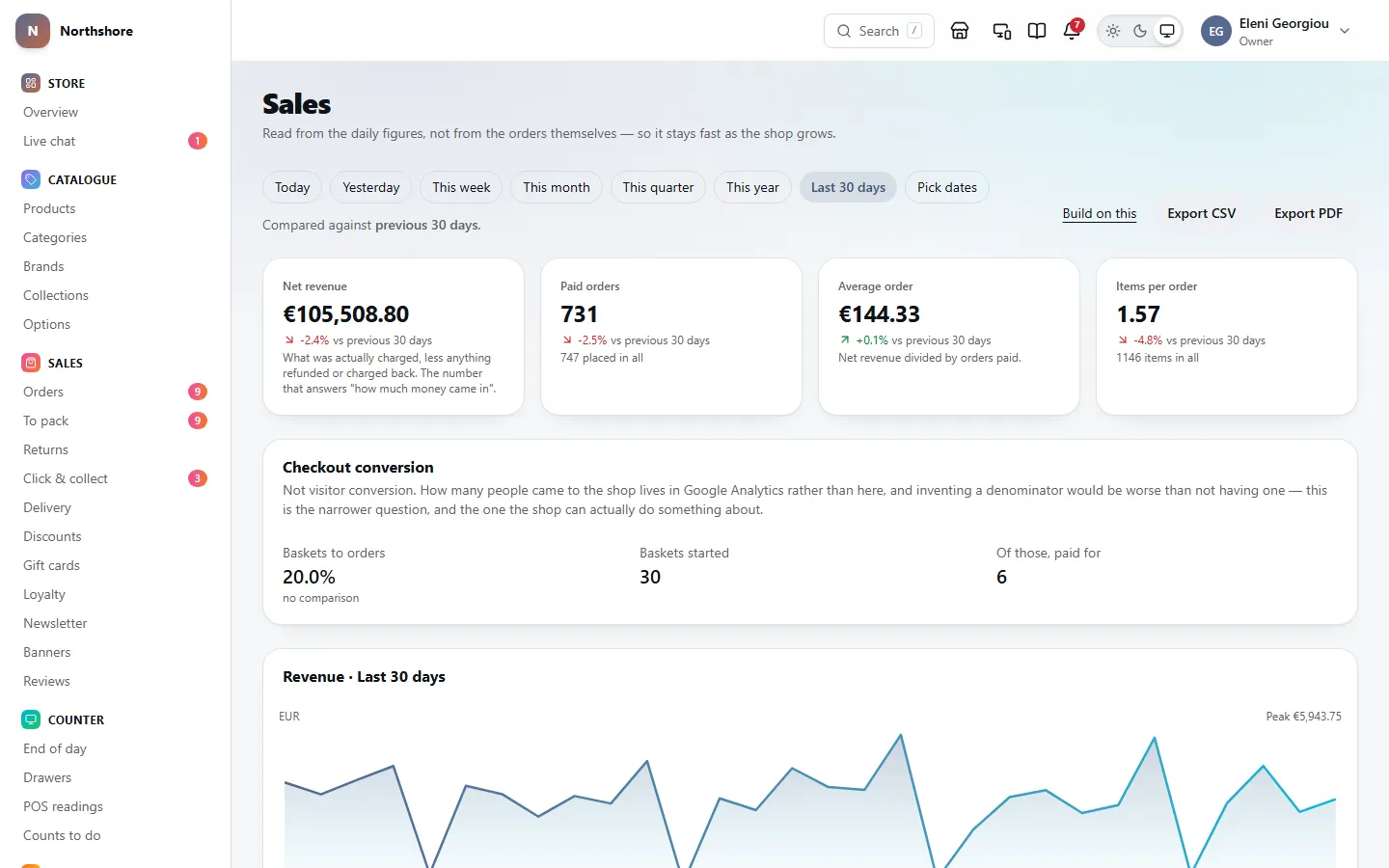Image resolution: width=1389 pixels, height=868 pixels.
Task: Click the Export CSV button
Action: 1202,213
